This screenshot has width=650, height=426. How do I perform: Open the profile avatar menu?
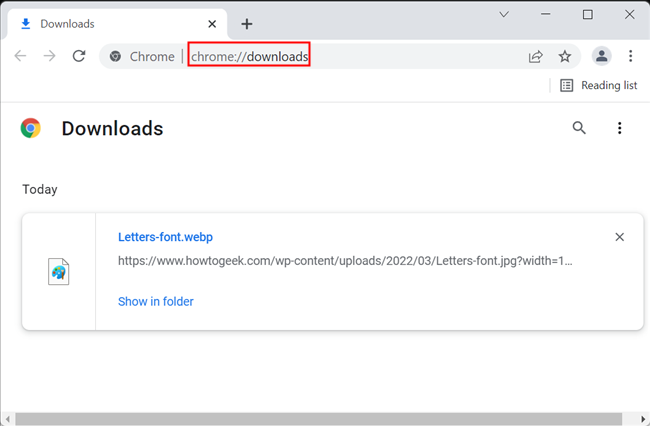[x=601, y=56]
